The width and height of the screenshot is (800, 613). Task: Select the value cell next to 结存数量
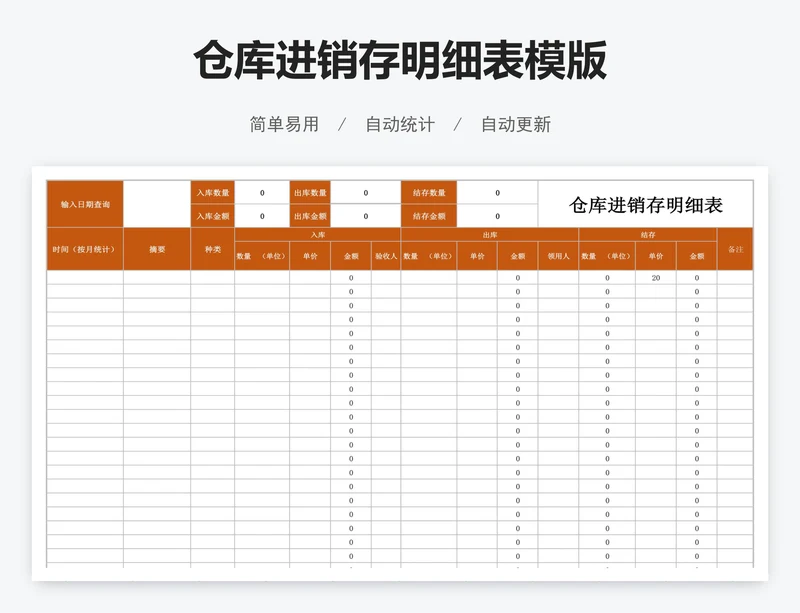[x=497, y=192]
